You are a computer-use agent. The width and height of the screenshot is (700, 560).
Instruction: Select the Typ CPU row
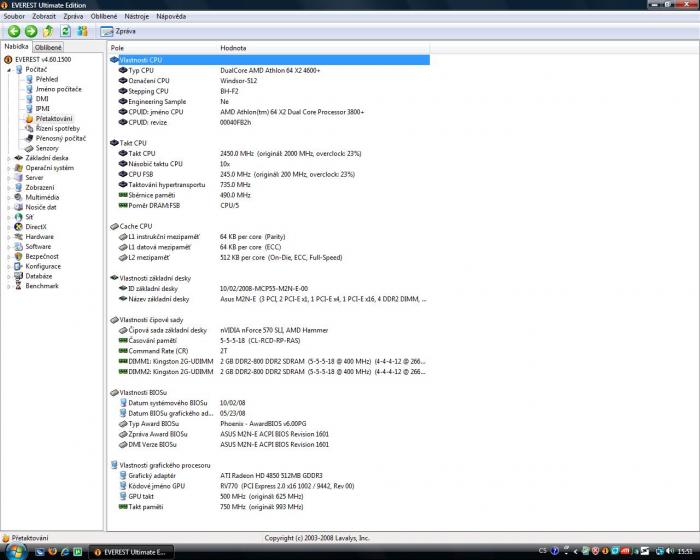tap(141, 71)
